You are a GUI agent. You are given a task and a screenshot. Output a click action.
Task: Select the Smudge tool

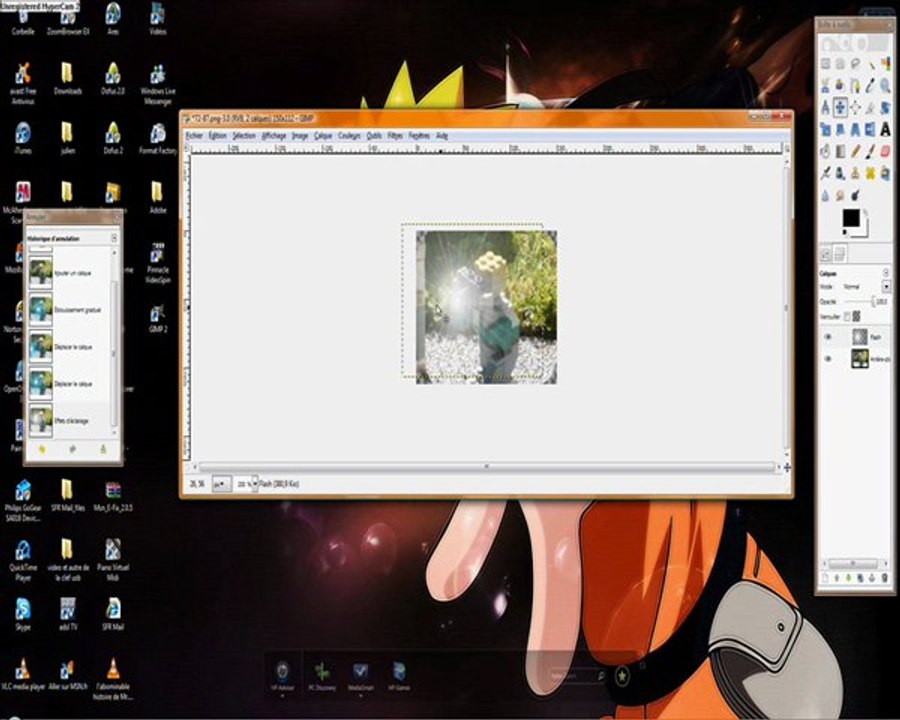point(840,195)
